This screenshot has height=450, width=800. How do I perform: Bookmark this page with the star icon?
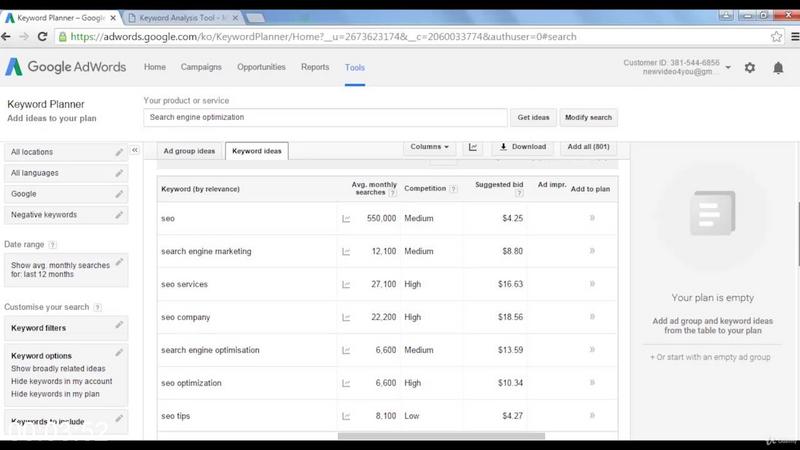pos(776,36)
